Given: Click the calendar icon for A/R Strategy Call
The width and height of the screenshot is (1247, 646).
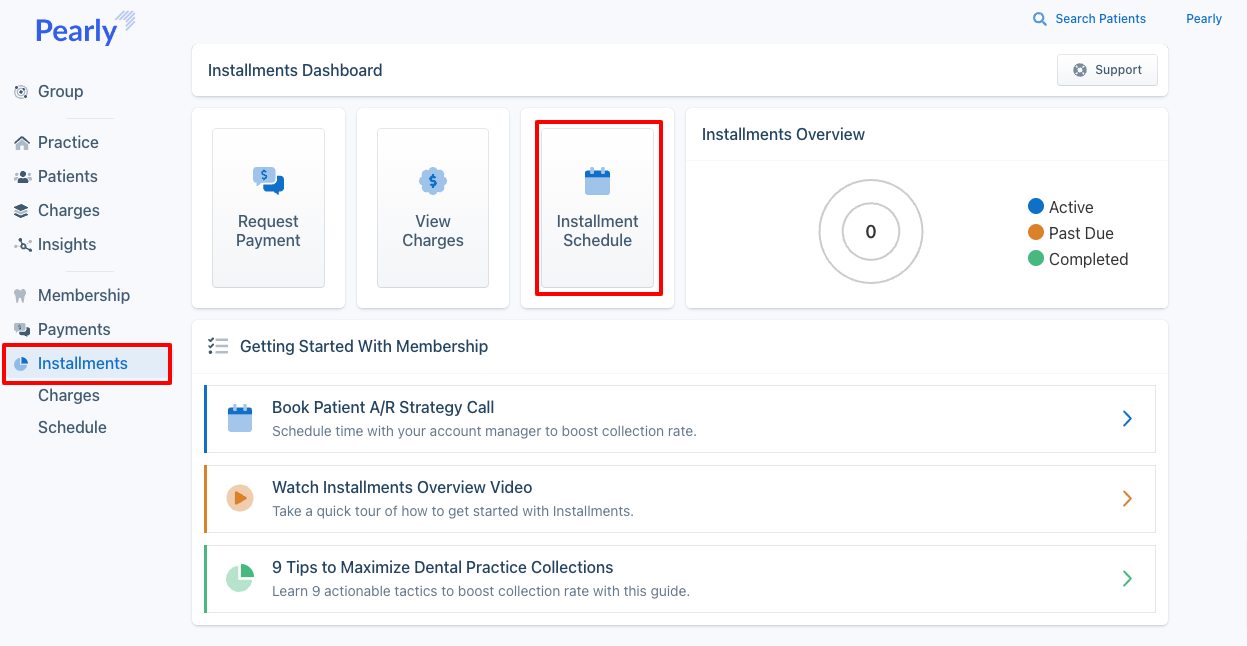Looking at the screenshot, I should [x=240, y=418].
